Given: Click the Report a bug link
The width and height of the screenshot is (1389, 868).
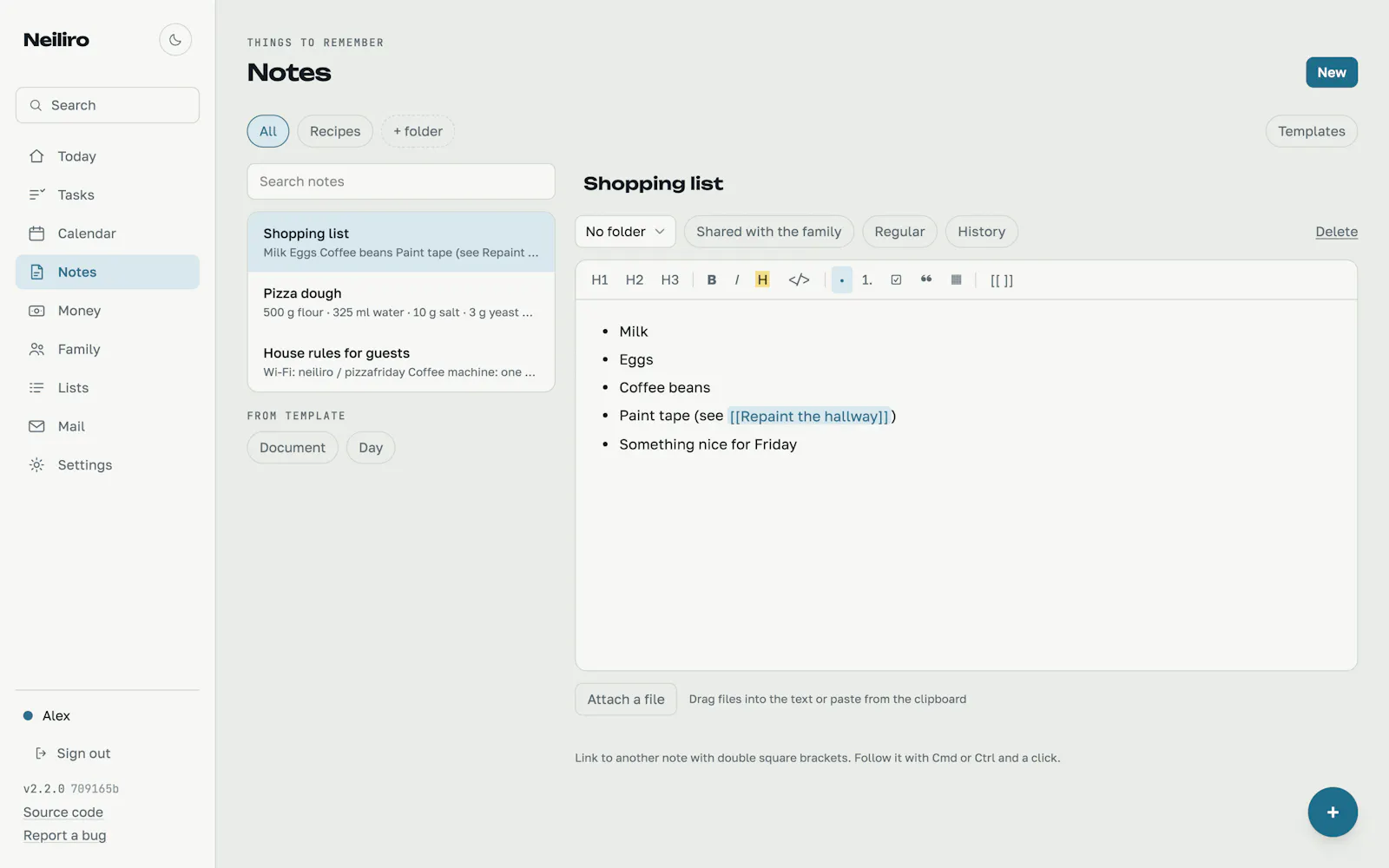Looking at the screenshot, I should click(x=65, y=836).
